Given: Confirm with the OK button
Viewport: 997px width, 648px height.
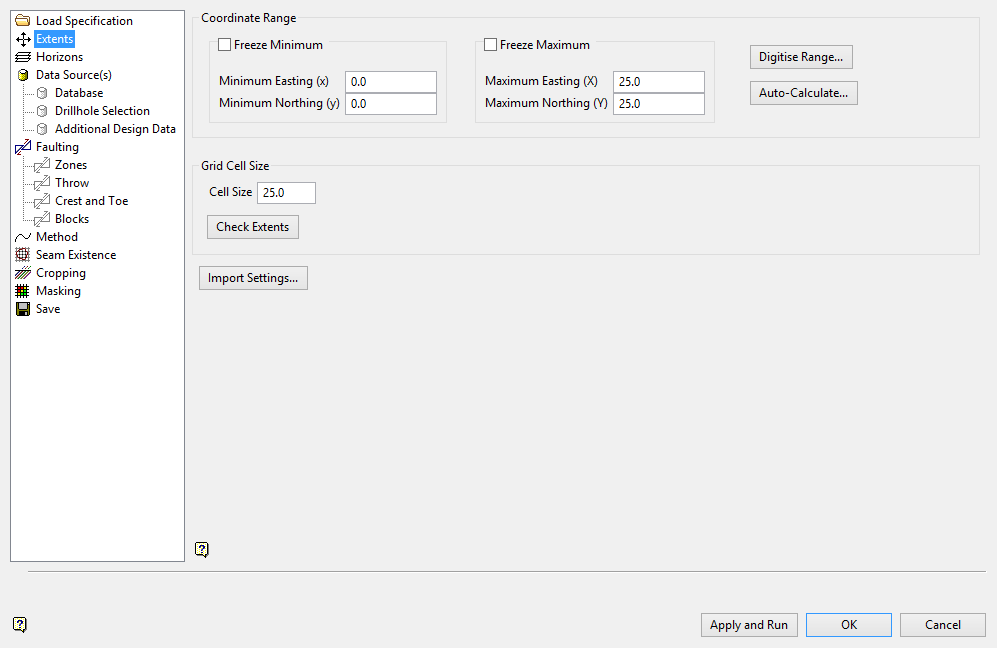Looking at the screenshot, I should [849, 625].
